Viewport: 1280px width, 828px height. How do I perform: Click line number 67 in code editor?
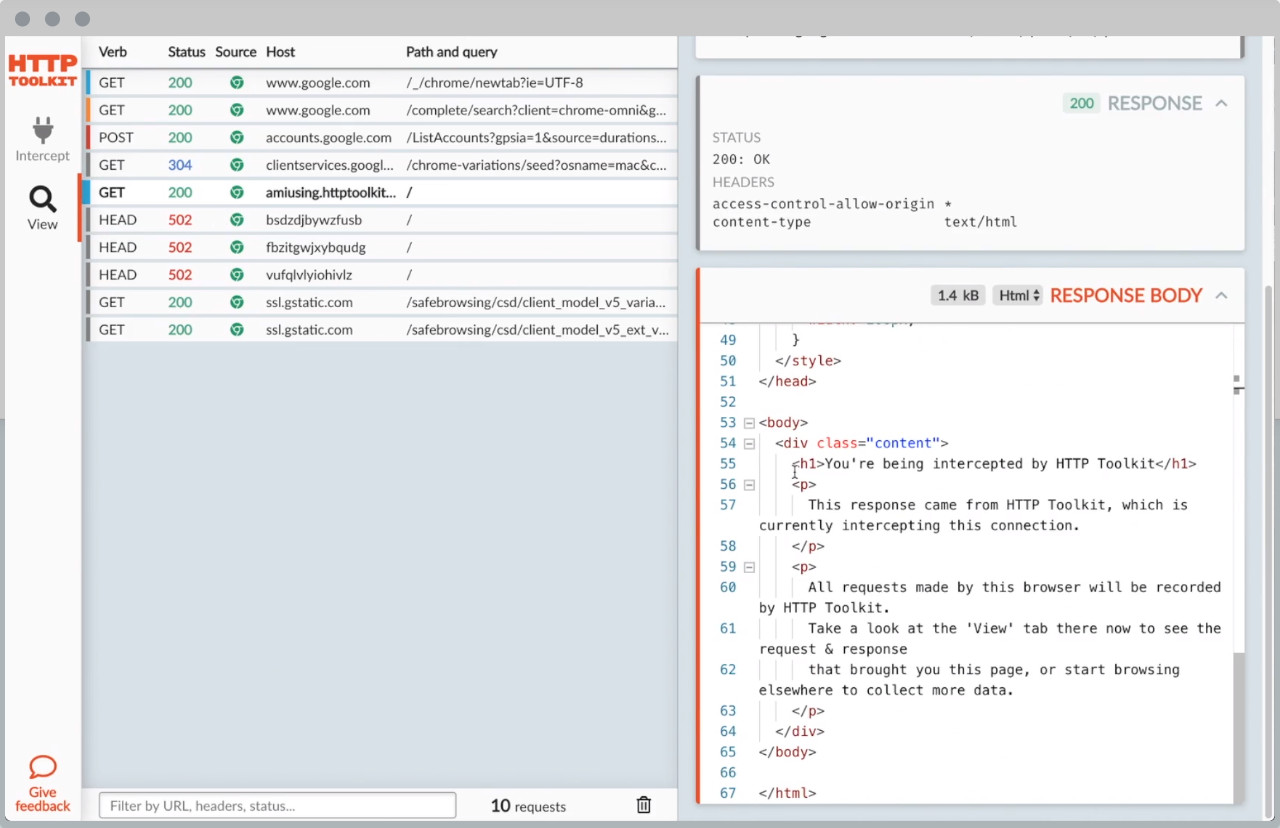click(727, 793)
